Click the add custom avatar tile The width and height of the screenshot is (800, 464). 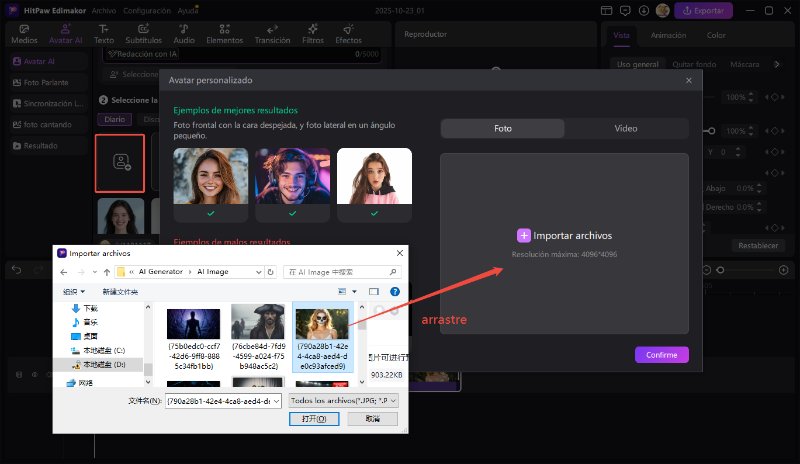pyautogui.click(x=120, y=162)
